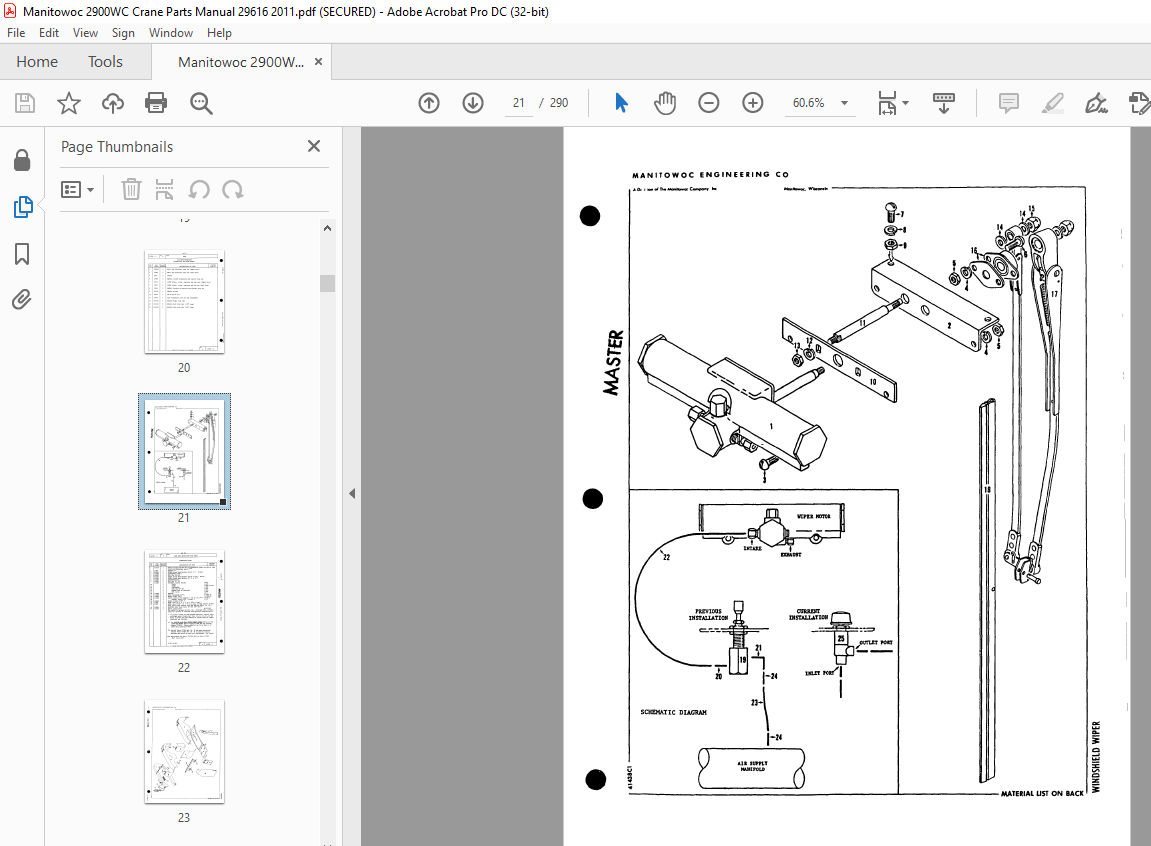Activate the Selection arrow tool
This screenshot has height=846, width=1151.
point(621,103)
